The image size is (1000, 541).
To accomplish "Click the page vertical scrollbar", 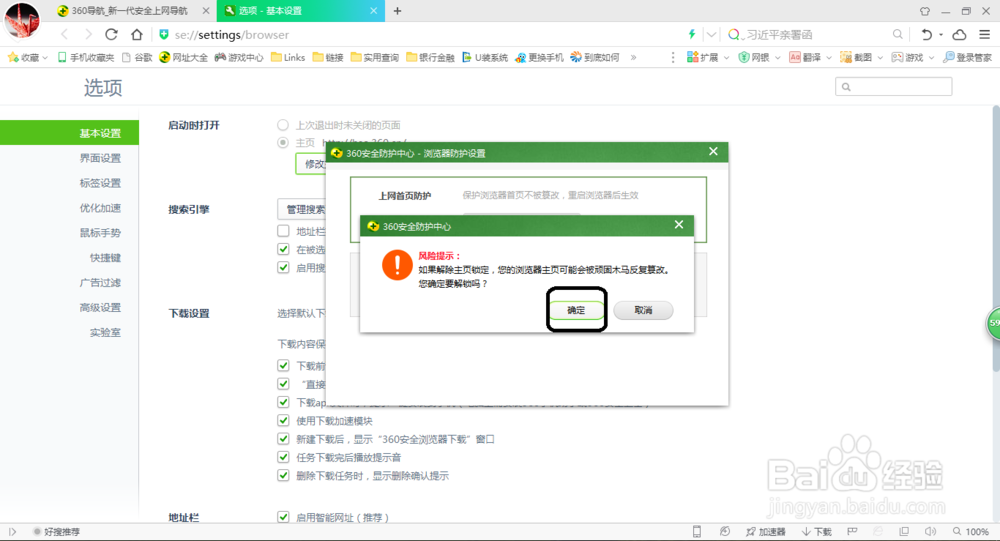I will tap(996, 239).
